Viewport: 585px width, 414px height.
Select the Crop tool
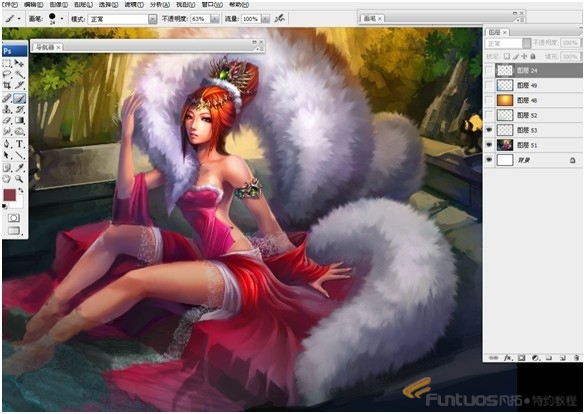pyautogui.click(x=7, y=85)
